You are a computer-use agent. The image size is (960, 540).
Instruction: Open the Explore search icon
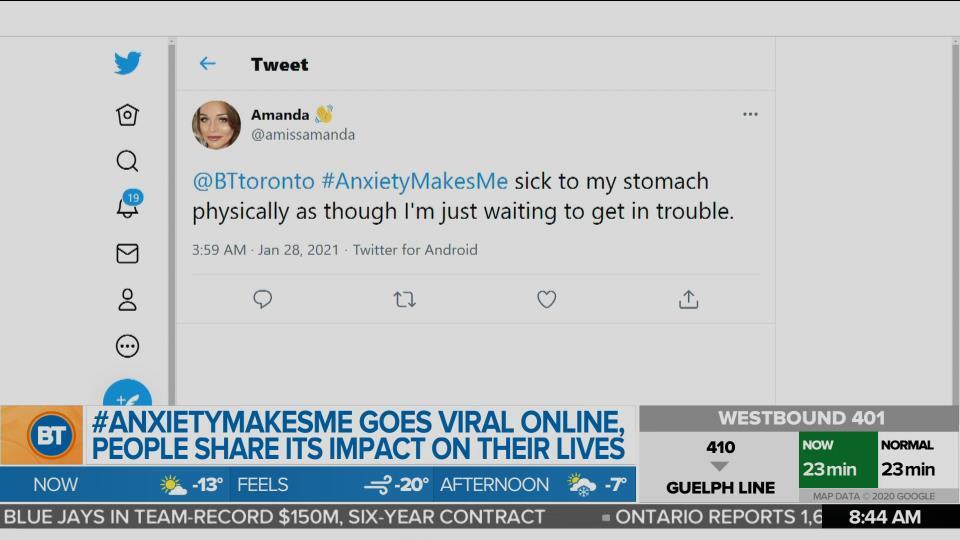(x=127, y=161)
